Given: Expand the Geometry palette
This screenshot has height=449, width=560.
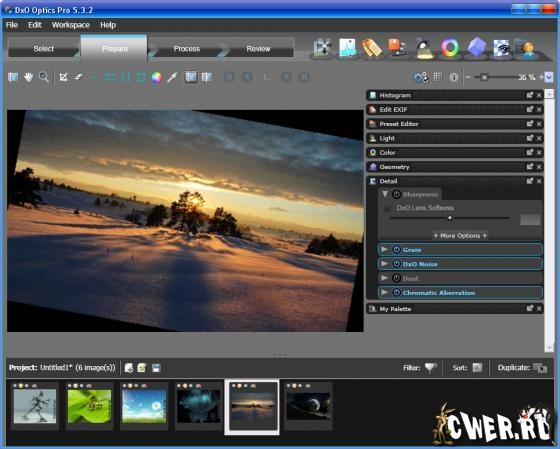Looking at the screenshot, I should click(455, 167).
